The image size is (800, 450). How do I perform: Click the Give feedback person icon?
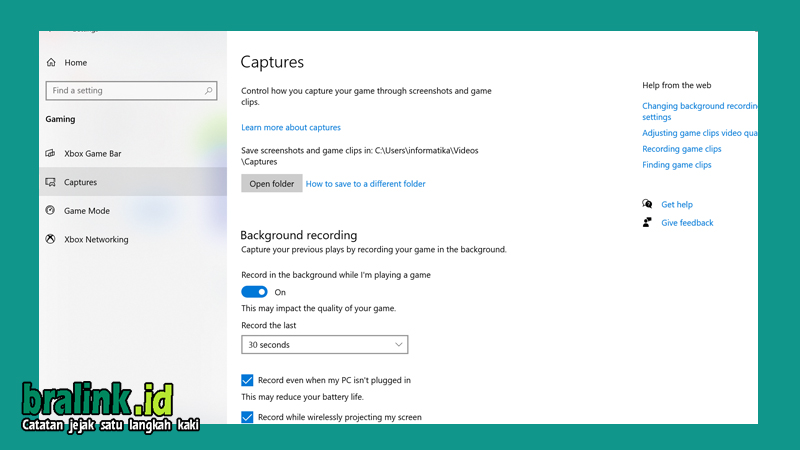[647, 222]
